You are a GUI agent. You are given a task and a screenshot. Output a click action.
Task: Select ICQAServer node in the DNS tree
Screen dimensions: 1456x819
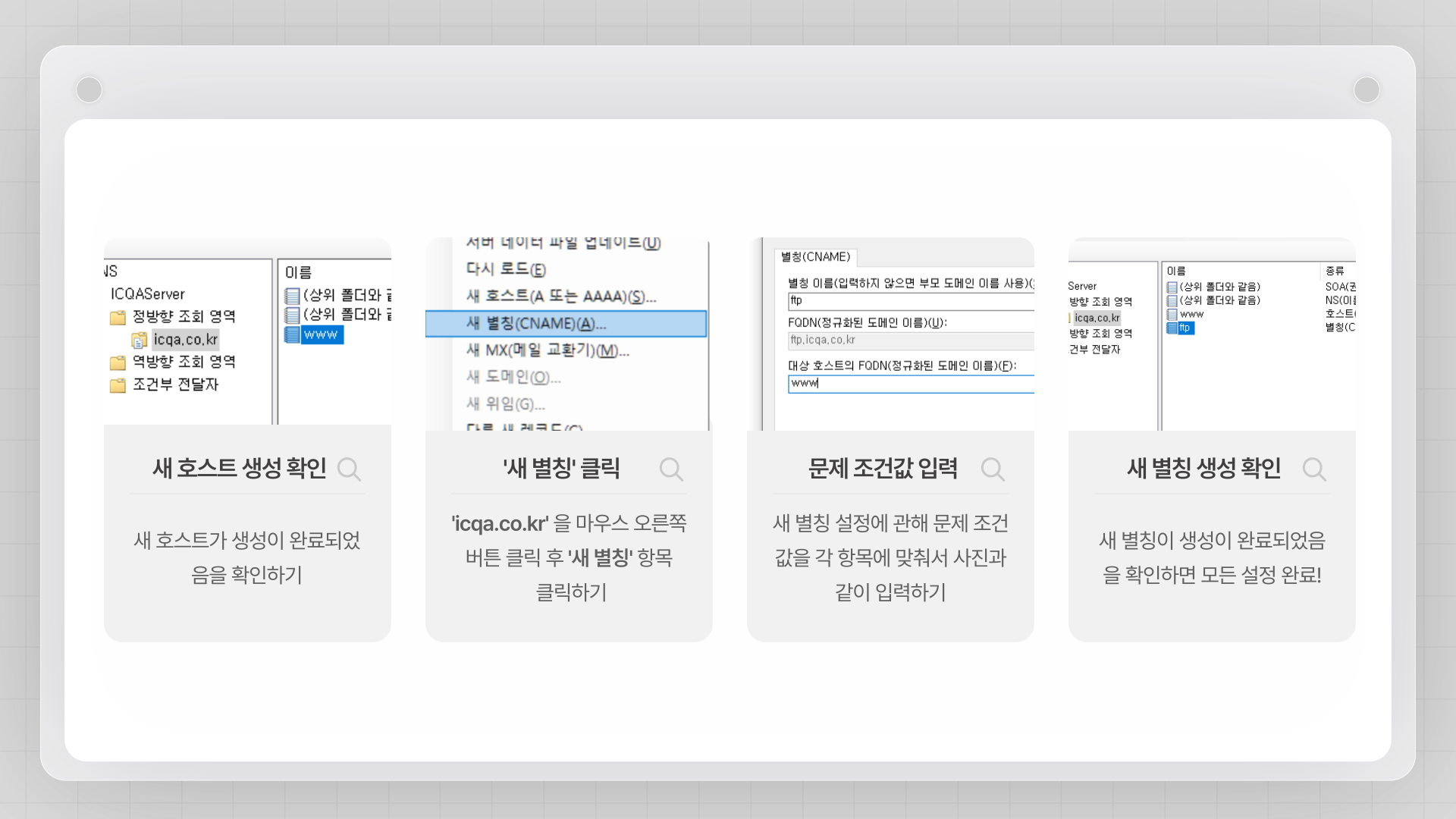[x=148, y=294]
